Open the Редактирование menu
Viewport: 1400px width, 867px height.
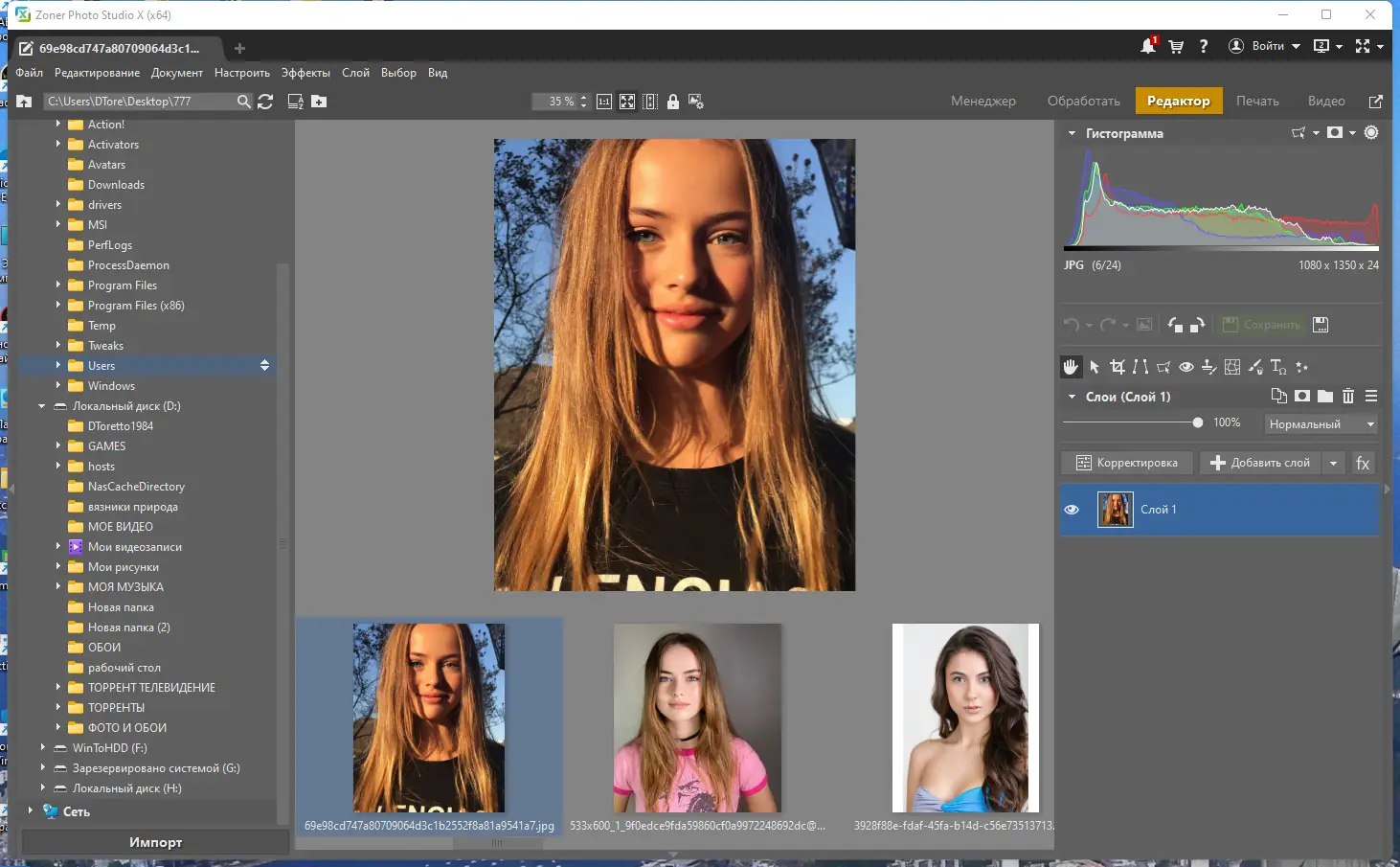(97, 73)
